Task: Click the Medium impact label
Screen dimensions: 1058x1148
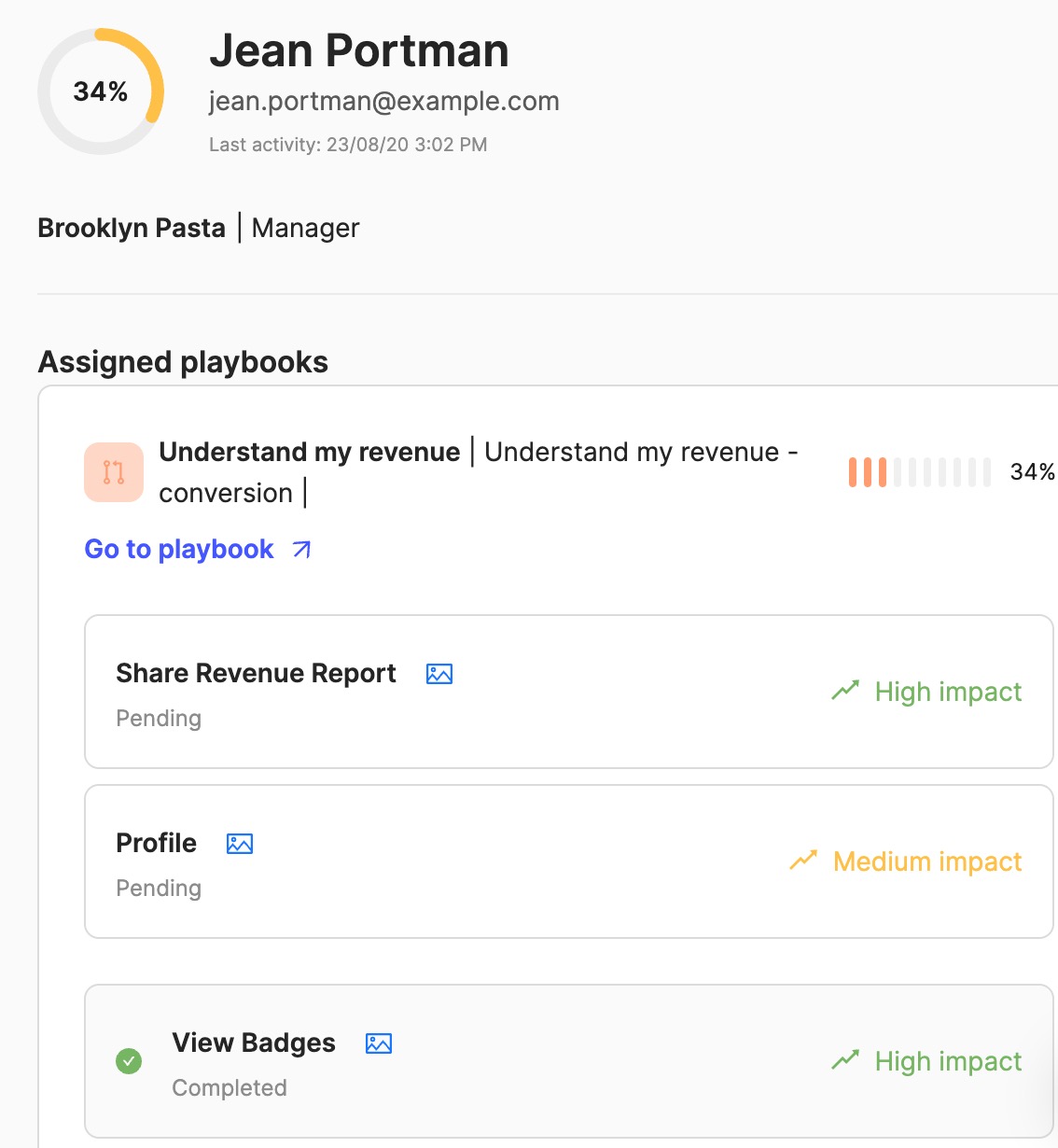Action: (x=927, y=861)
